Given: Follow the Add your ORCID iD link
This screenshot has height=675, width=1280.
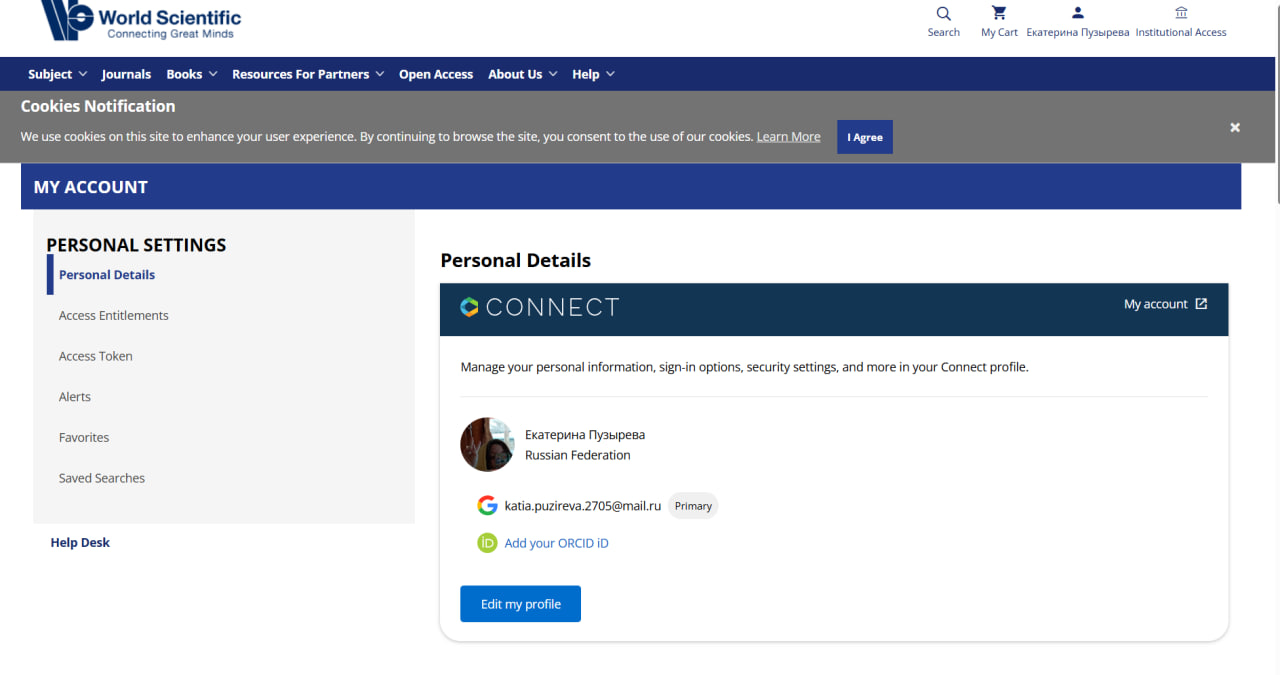Looking at the screenshot, I should pyautogui.click(x=556, y=543).
